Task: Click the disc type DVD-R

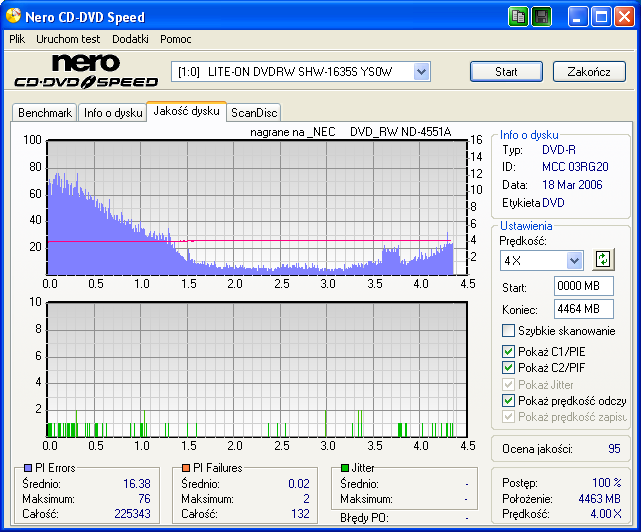Action: click(x=559, y=150)
